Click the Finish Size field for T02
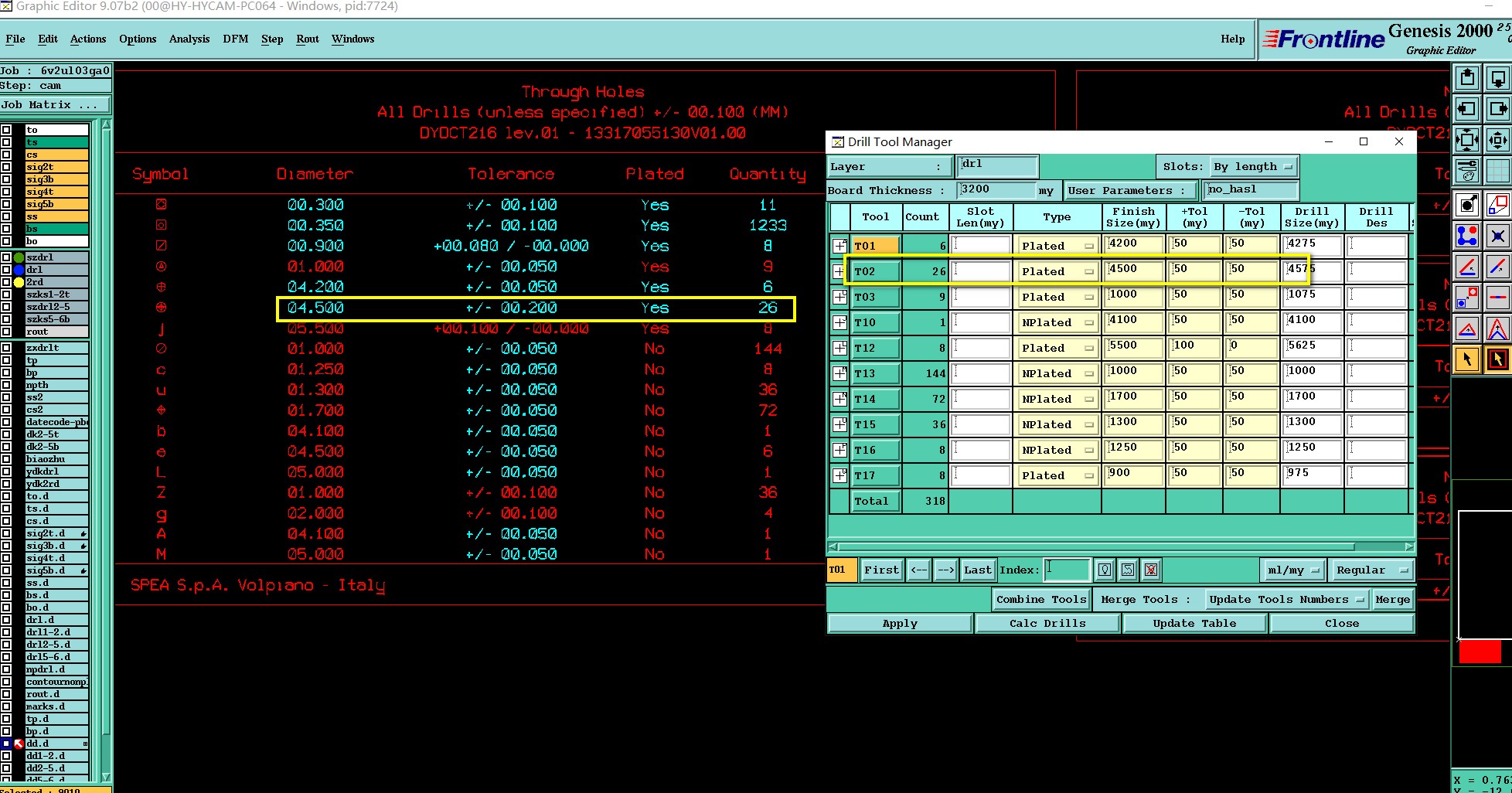 [x=1134, y=271]
